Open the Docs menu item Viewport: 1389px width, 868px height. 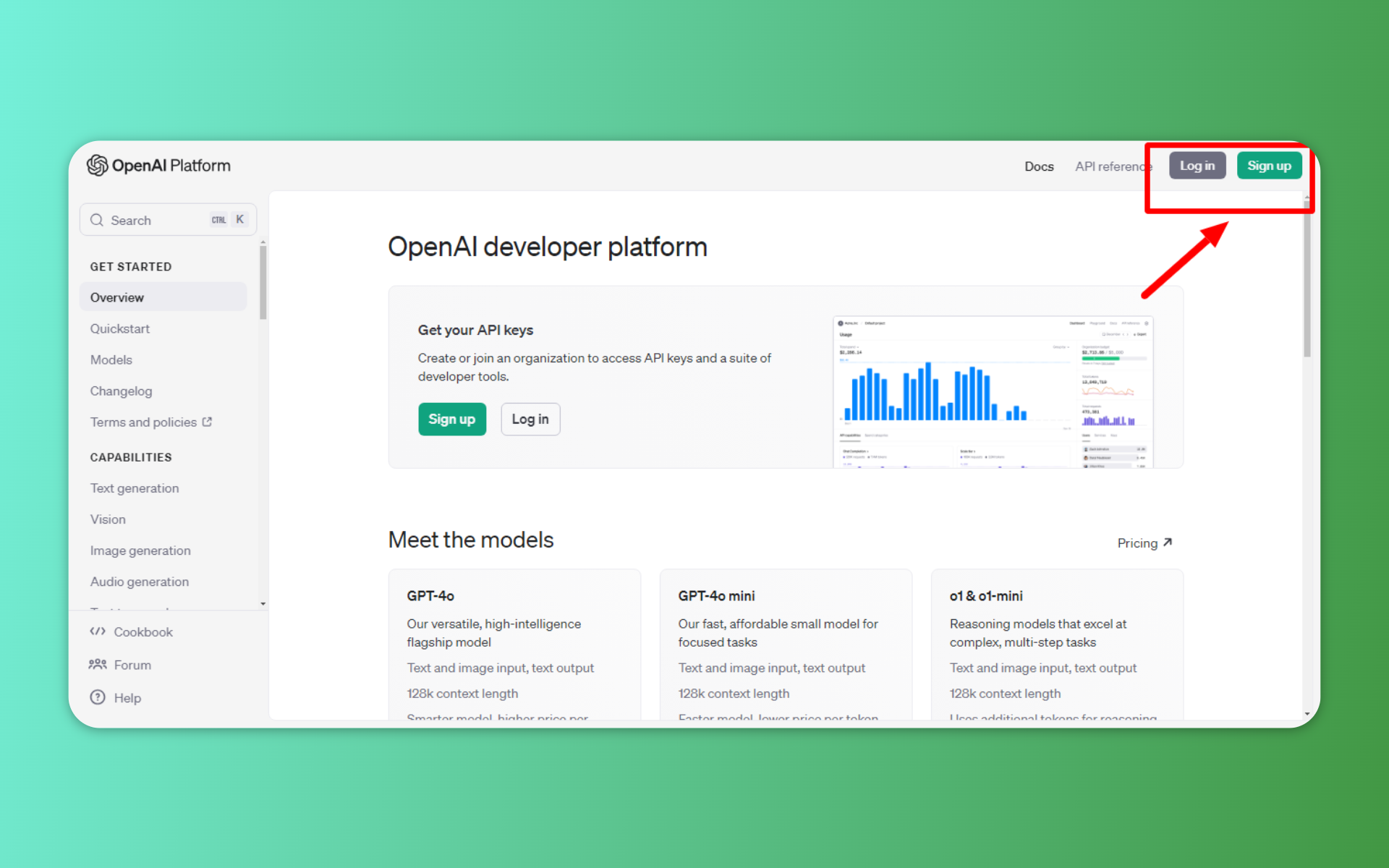1039,166
